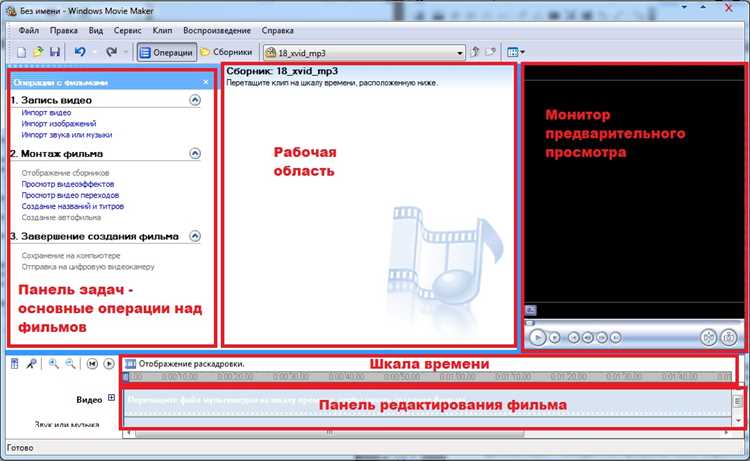The image size is (750, 461).
Task: Open the Справка menu
Action: pos(277,30)
